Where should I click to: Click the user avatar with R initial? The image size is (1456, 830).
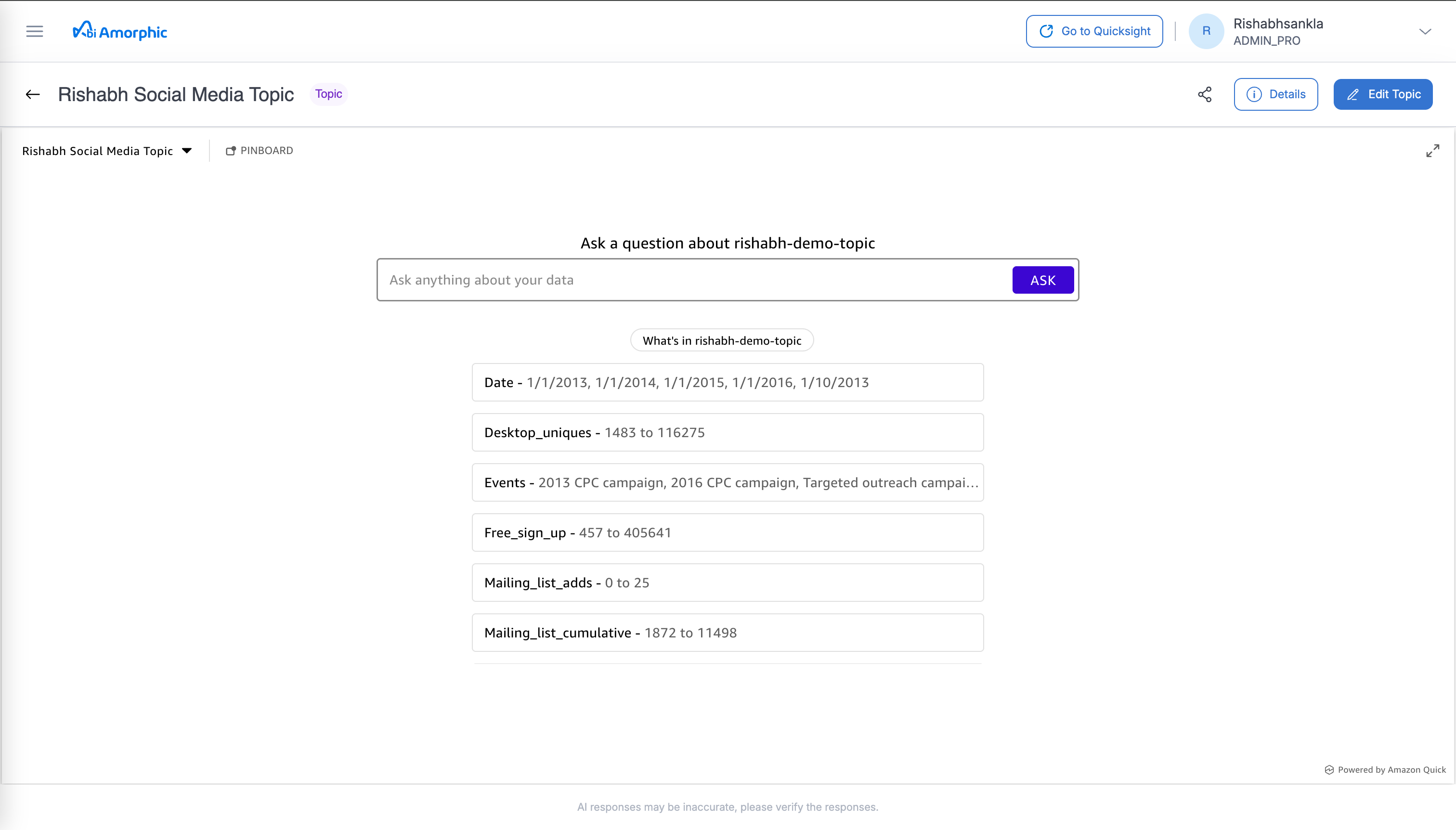coord(1205,31)
